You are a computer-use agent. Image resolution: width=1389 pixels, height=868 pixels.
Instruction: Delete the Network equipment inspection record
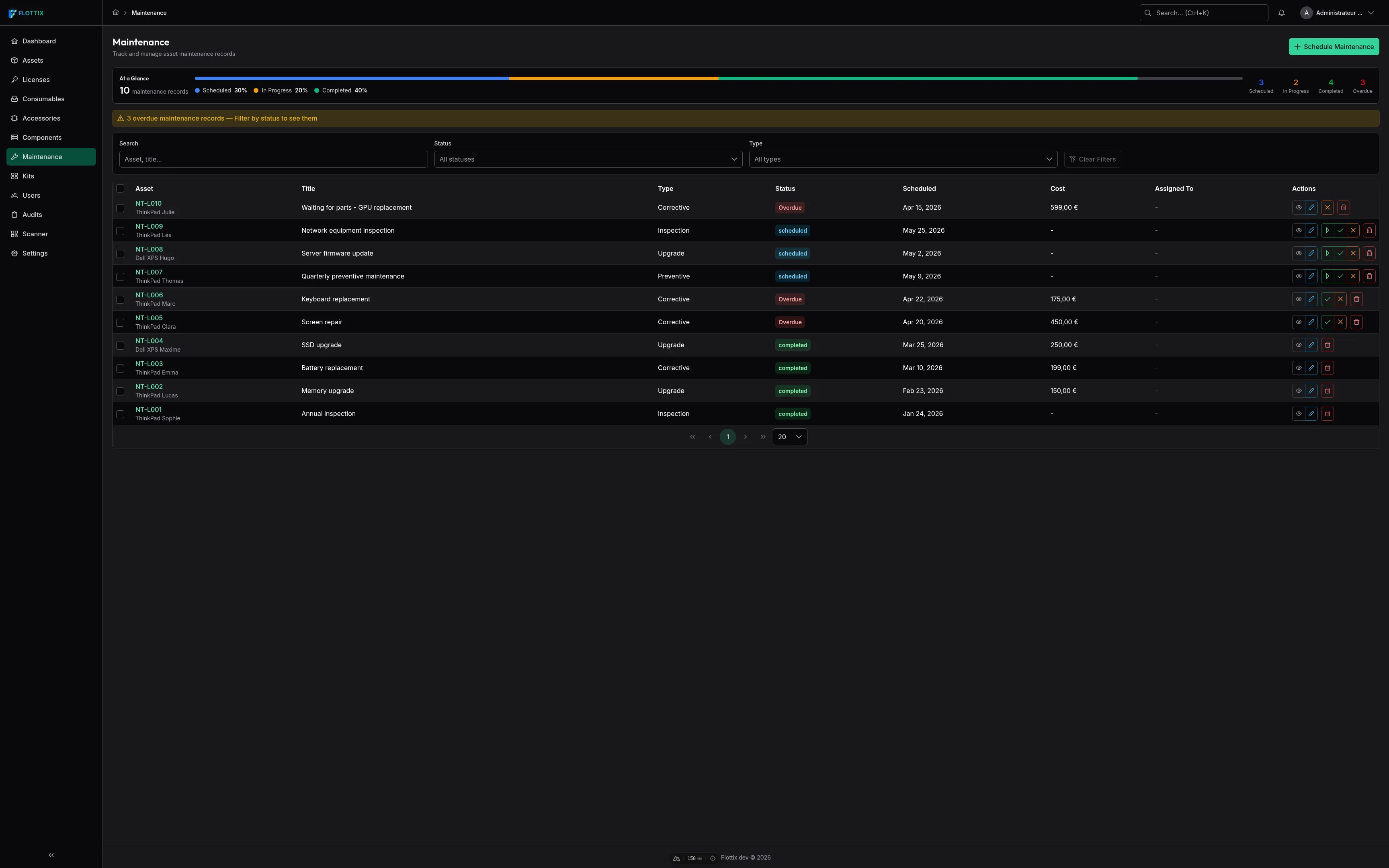(x=1369, y=230)
